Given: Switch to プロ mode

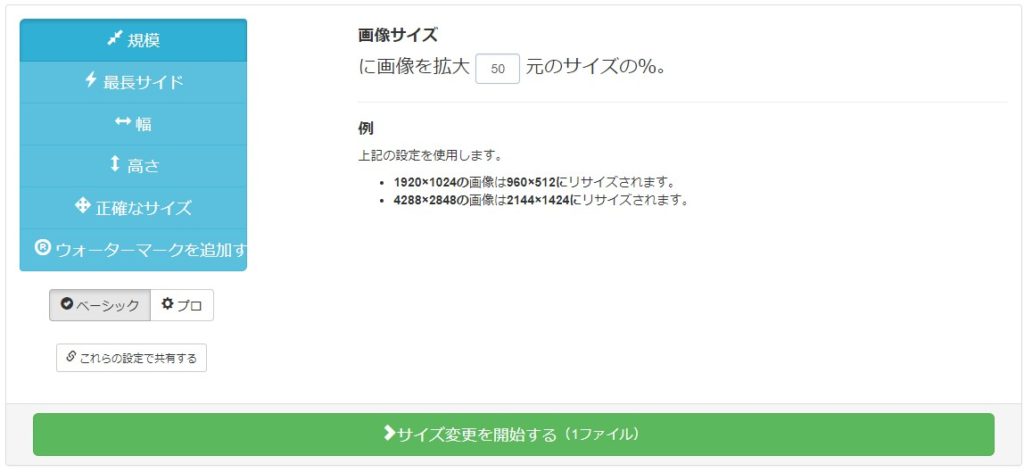Looking at the screenshot, I should [x=182, y=305].
